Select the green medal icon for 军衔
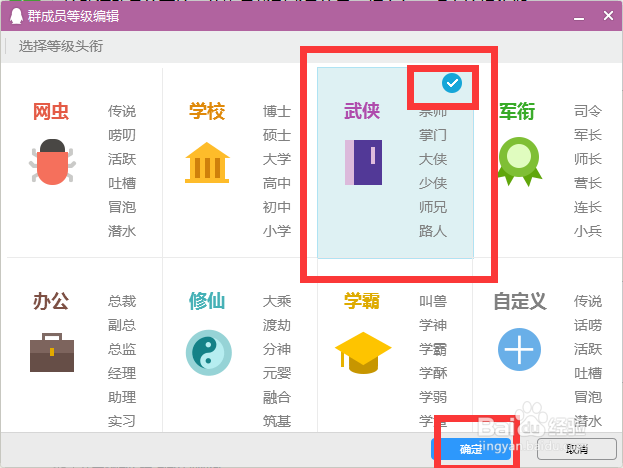623x468 pixels. (519, 161)
